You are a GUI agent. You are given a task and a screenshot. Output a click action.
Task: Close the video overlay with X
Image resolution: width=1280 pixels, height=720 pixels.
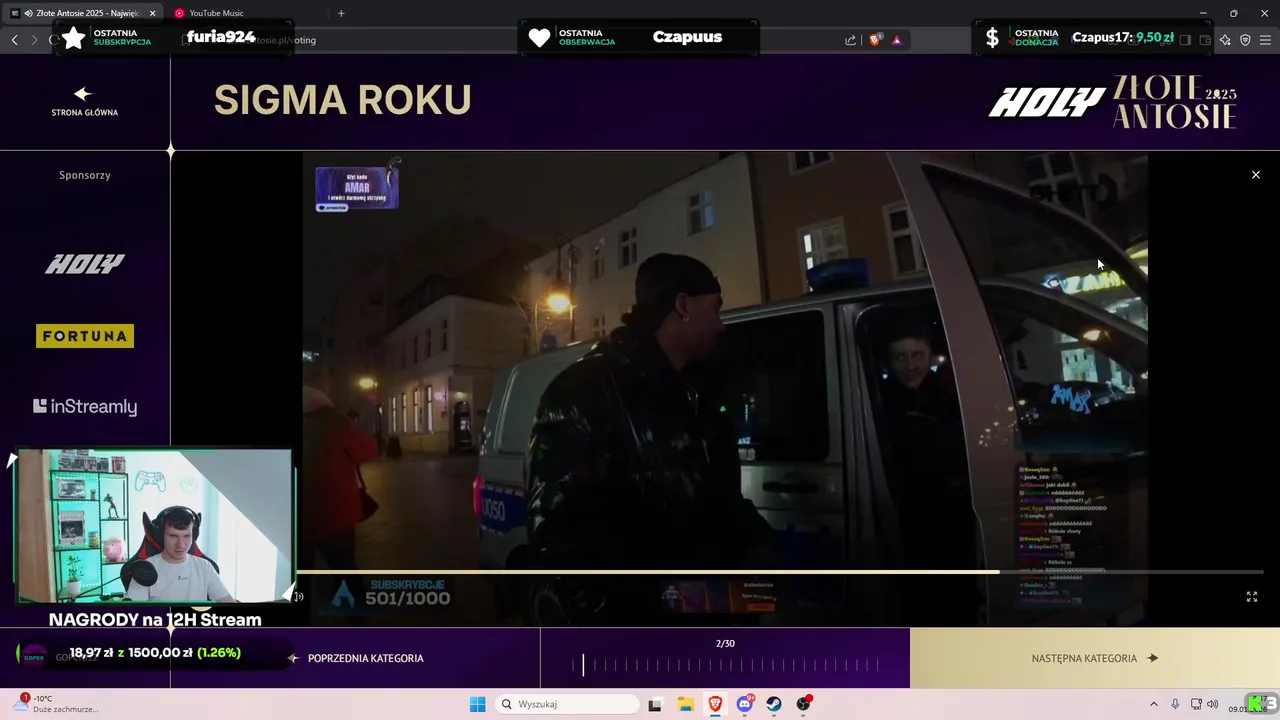(1256, 175)
